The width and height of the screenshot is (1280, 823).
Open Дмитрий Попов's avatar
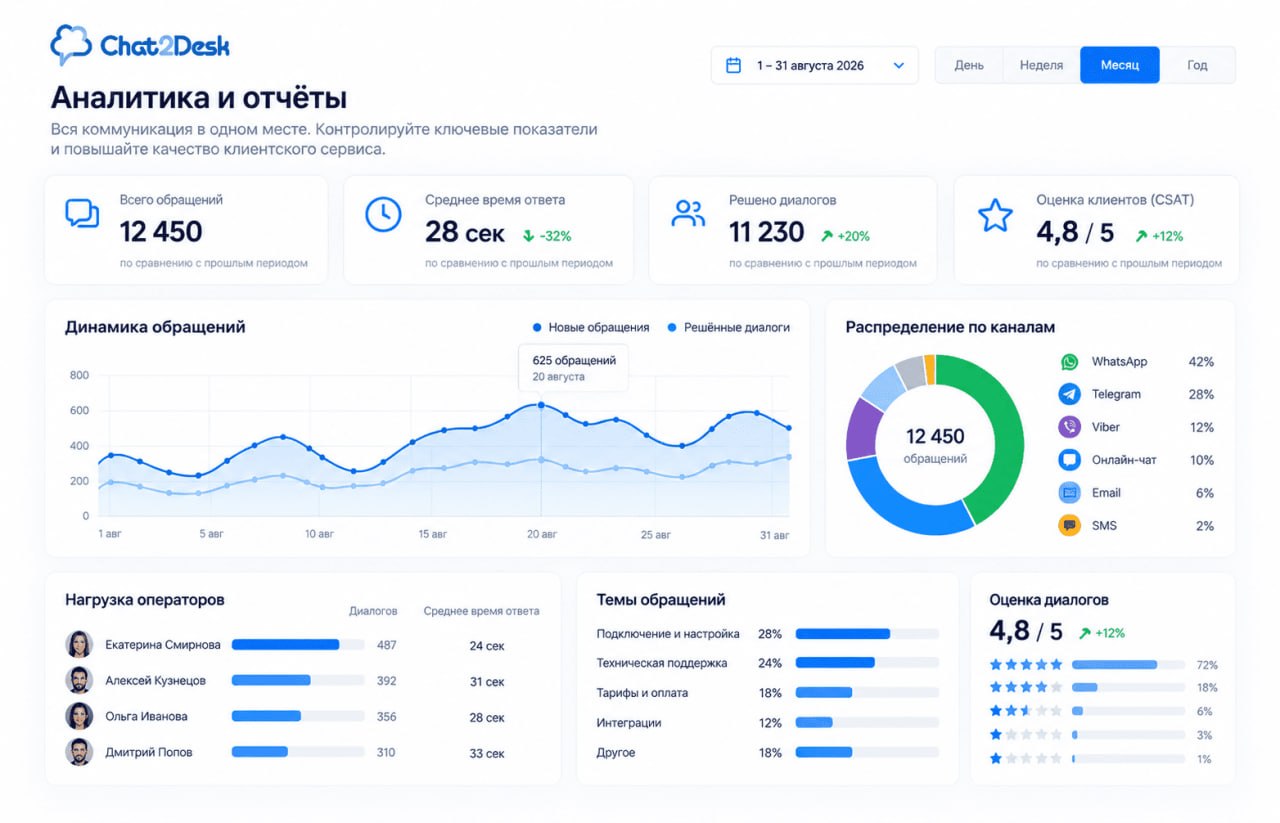point(79,752)
